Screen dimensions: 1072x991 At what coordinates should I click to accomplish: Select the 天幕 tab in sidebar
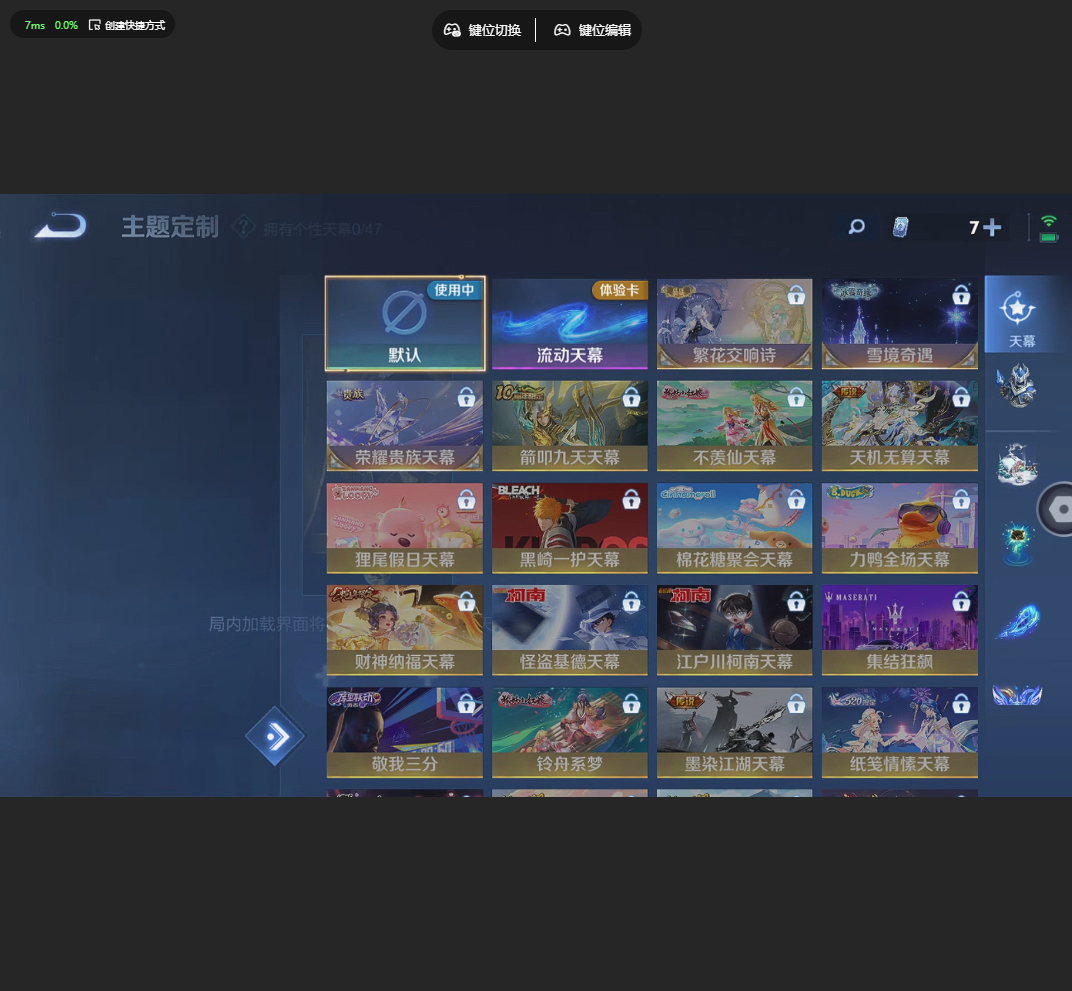tap(1022, 314)
